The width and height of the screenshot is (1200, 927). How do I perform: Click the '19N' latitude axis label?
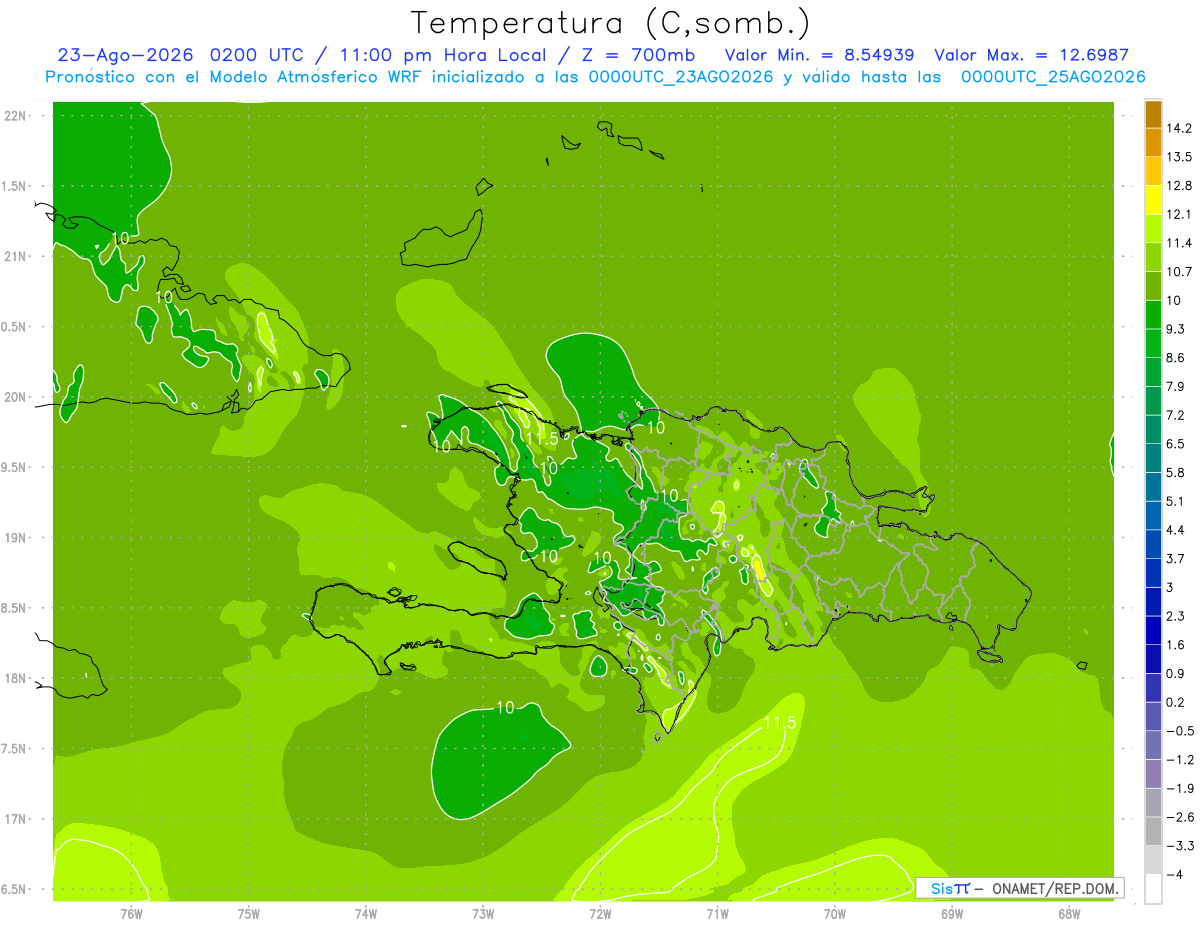(x=15, y=537)
